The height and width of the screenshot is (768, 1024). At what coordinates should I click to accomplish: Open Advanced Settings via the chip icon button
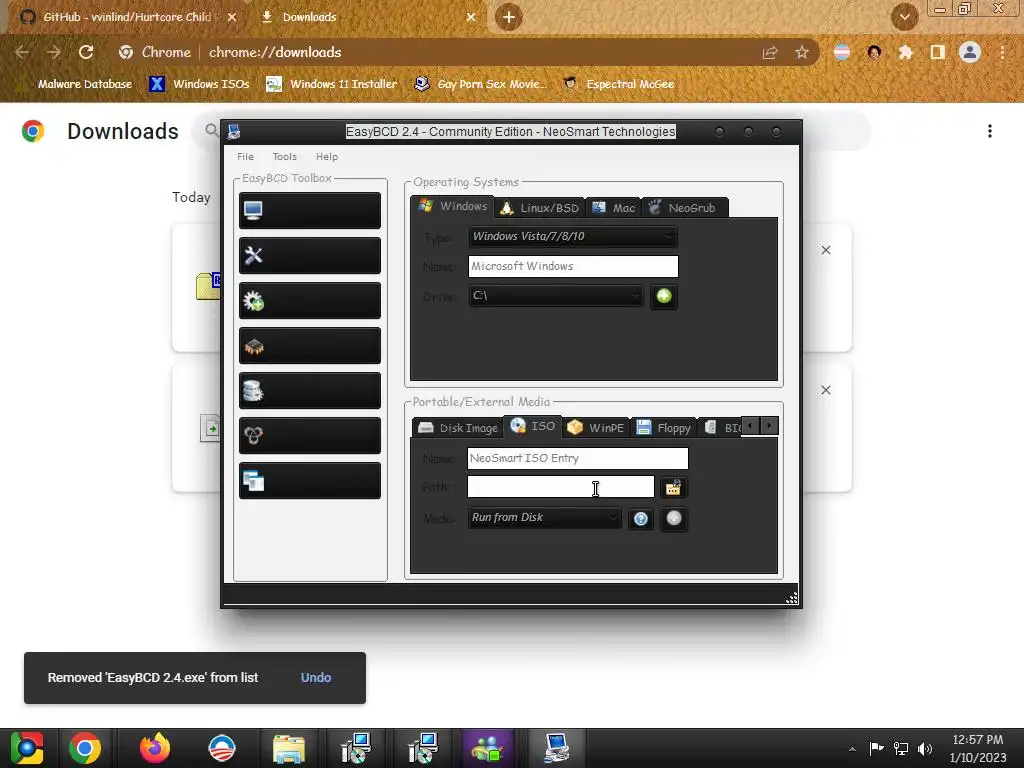[310, 345]
